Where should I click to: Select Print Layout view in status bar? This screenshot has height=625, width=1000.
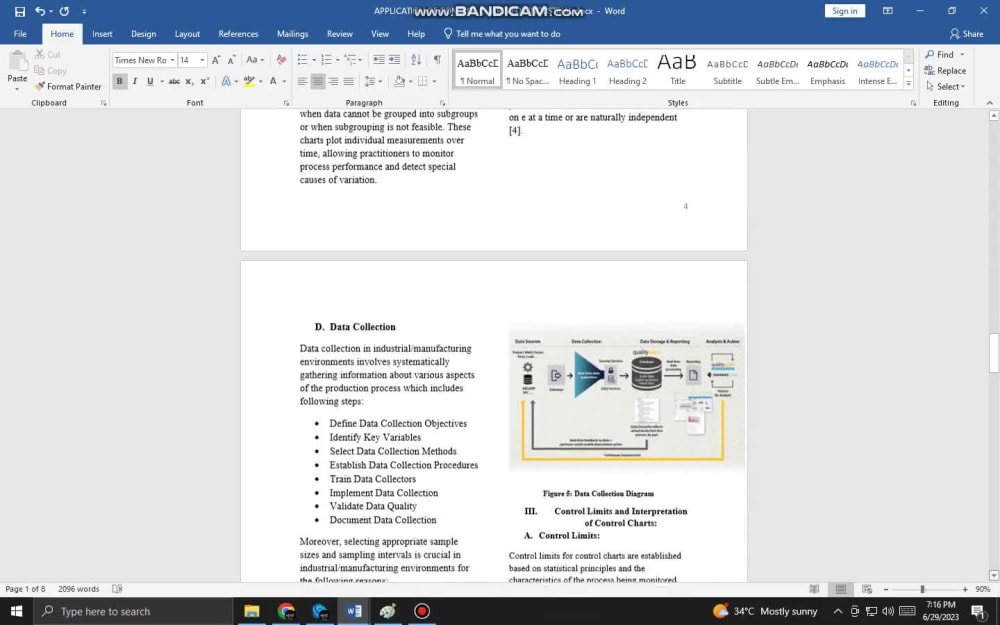(841, 589)
